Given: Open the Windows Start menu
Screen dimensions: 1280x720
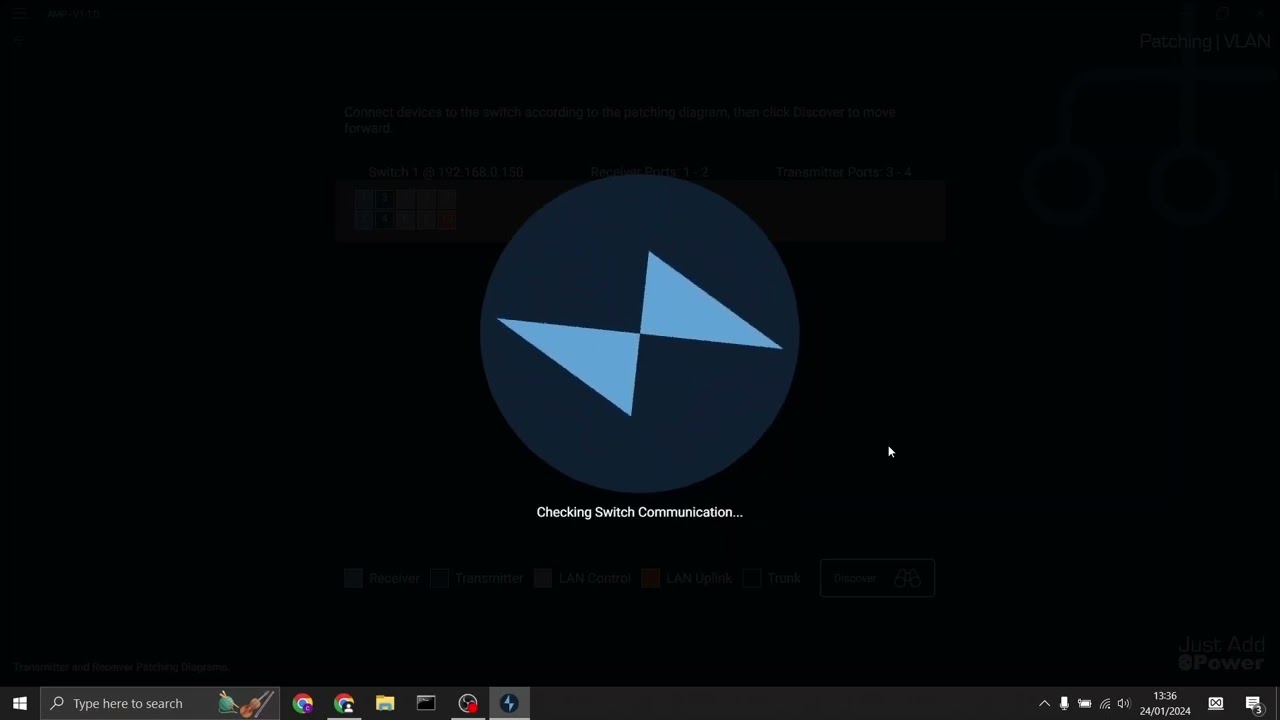Looking at the screenshot, I should (20, 703).
